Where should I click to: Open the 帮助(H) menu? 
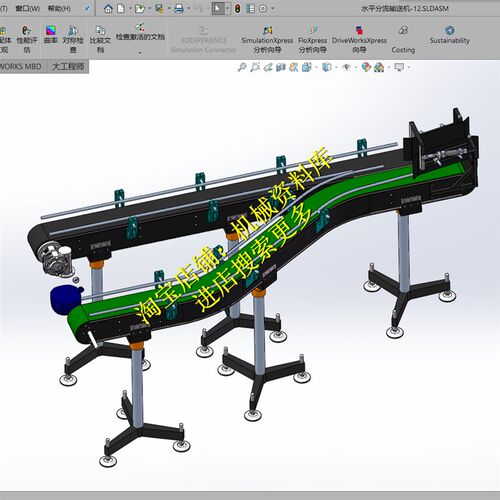[x=59, y=8]
